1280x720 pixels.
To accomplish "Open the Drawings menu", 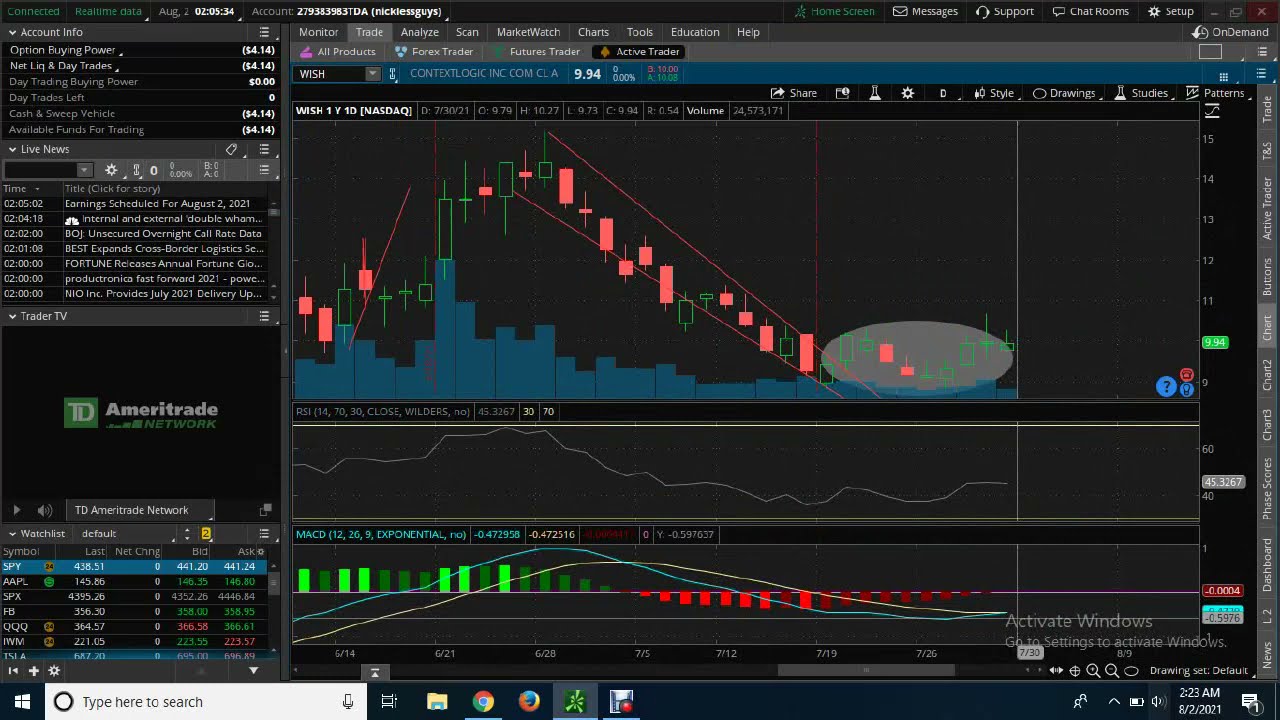I will tap(1064, 93).
